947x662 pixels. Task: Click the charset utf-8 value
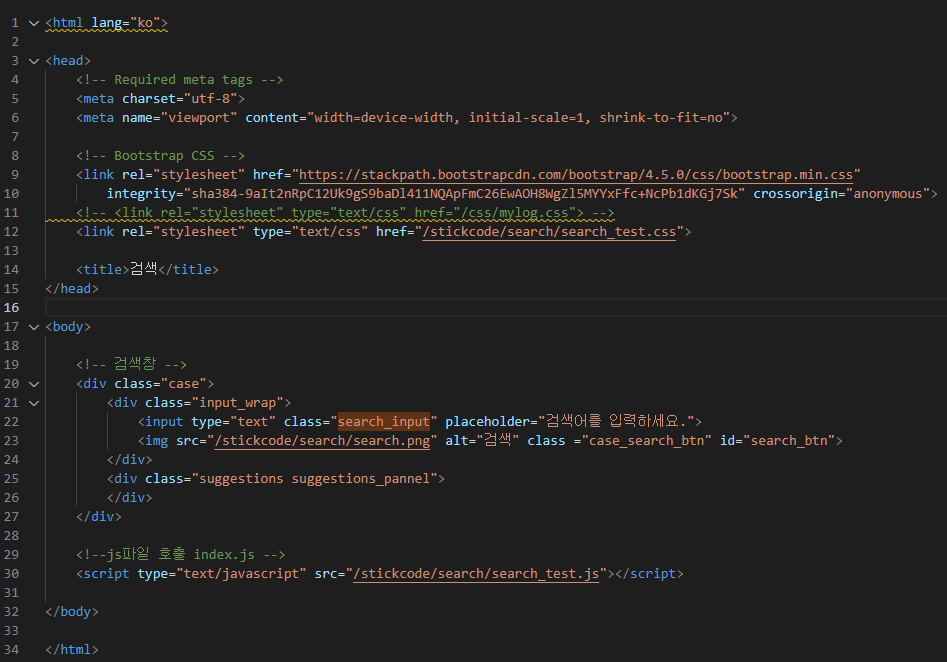pos(210,98)
